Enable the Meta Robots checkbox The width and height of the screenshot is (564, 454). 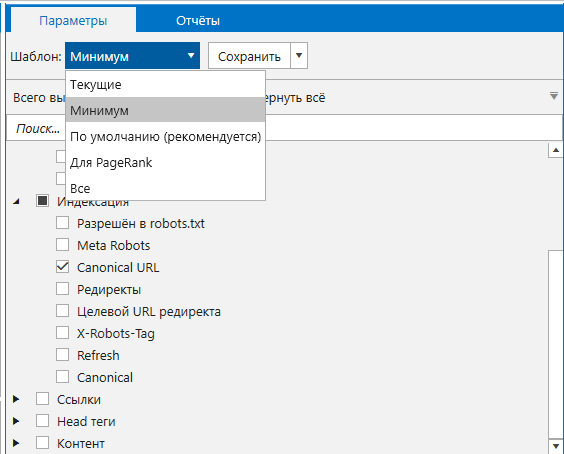63,245
